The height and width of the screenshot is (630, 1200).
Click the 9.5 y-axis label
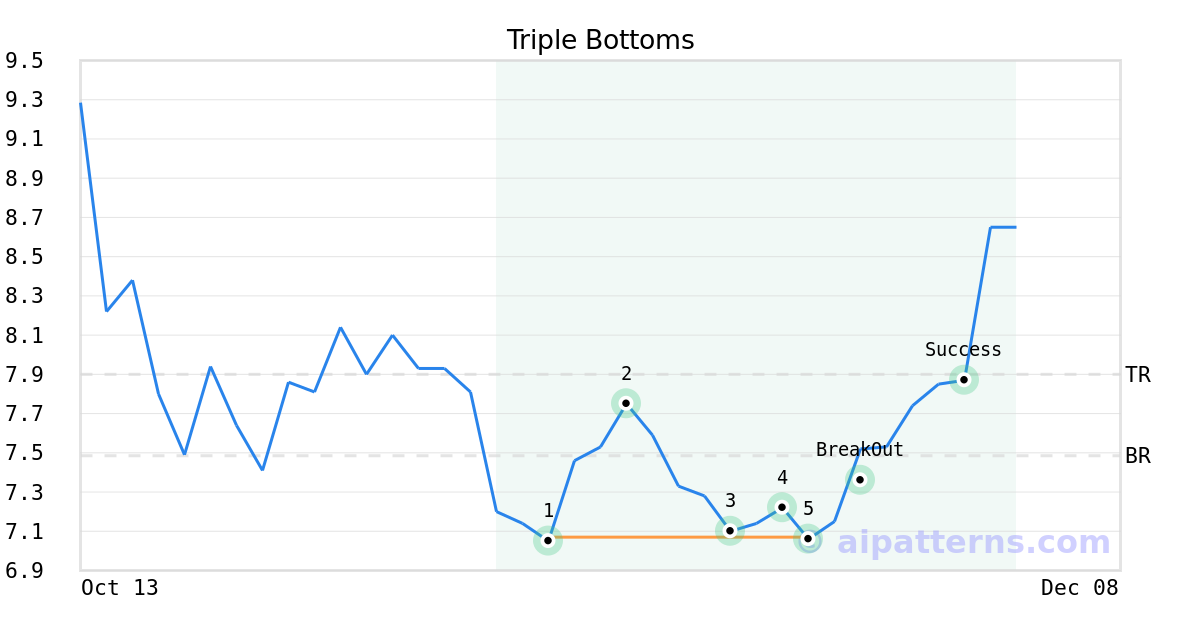tap(24, 61)
